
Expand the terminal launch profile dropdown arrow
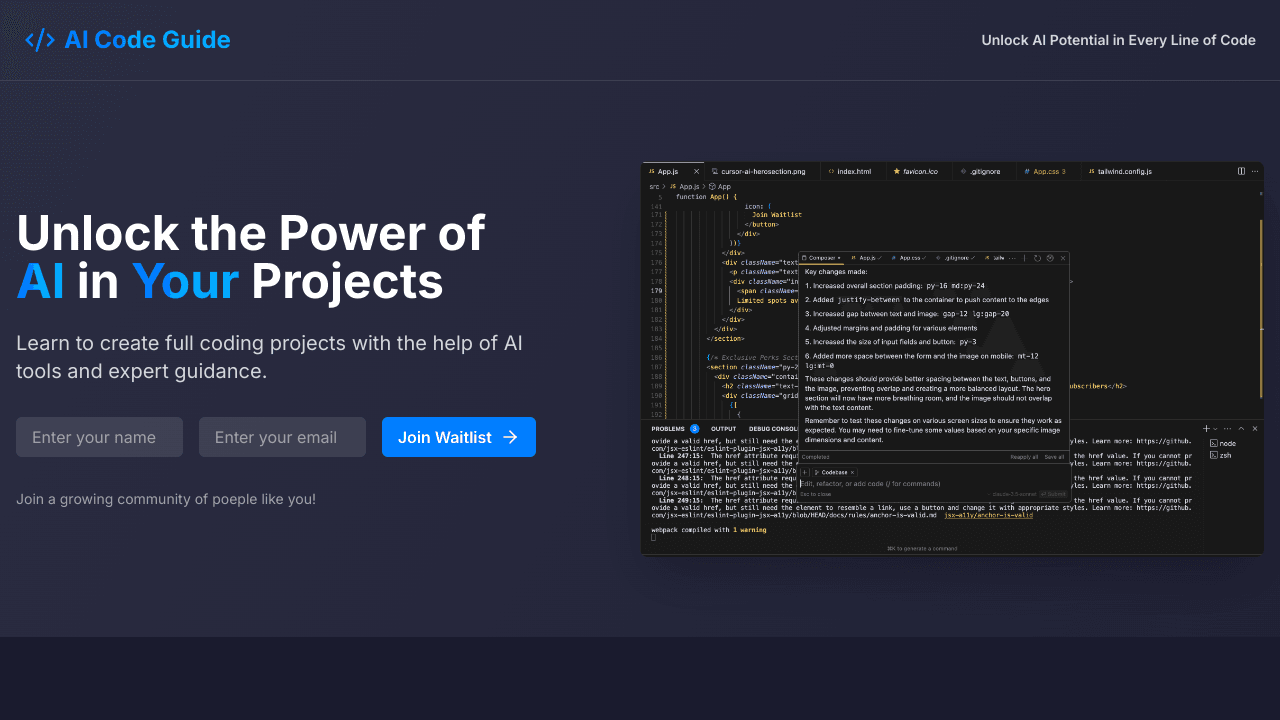(x=1215, y=428)
